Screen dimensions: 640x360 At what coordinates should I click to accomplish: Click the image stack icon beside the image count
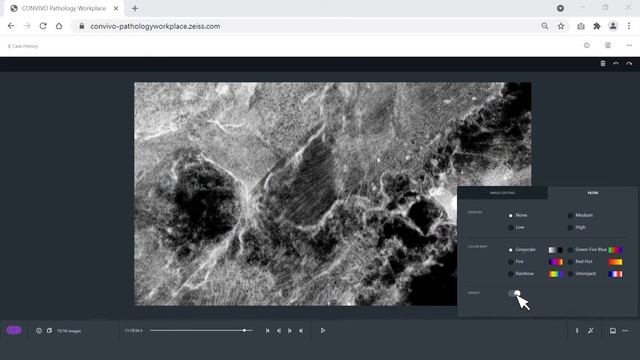(49, 331)
